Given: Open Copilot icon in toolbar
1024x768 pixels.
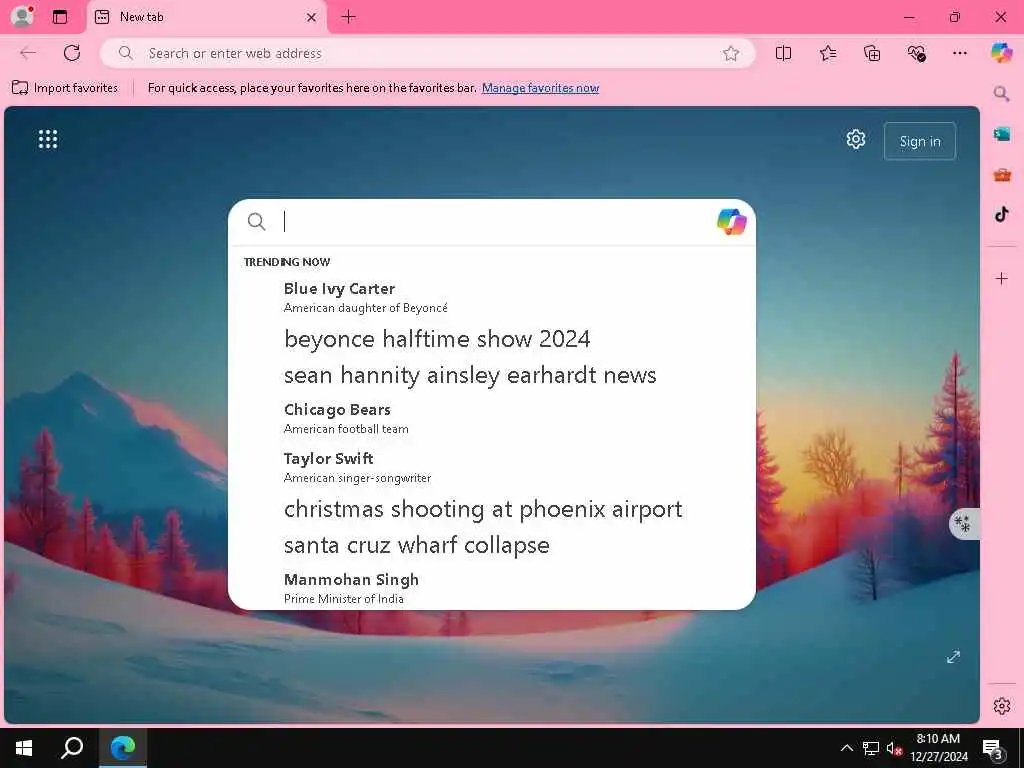Looking at the screenshot, I should (x=1001, y=53).
